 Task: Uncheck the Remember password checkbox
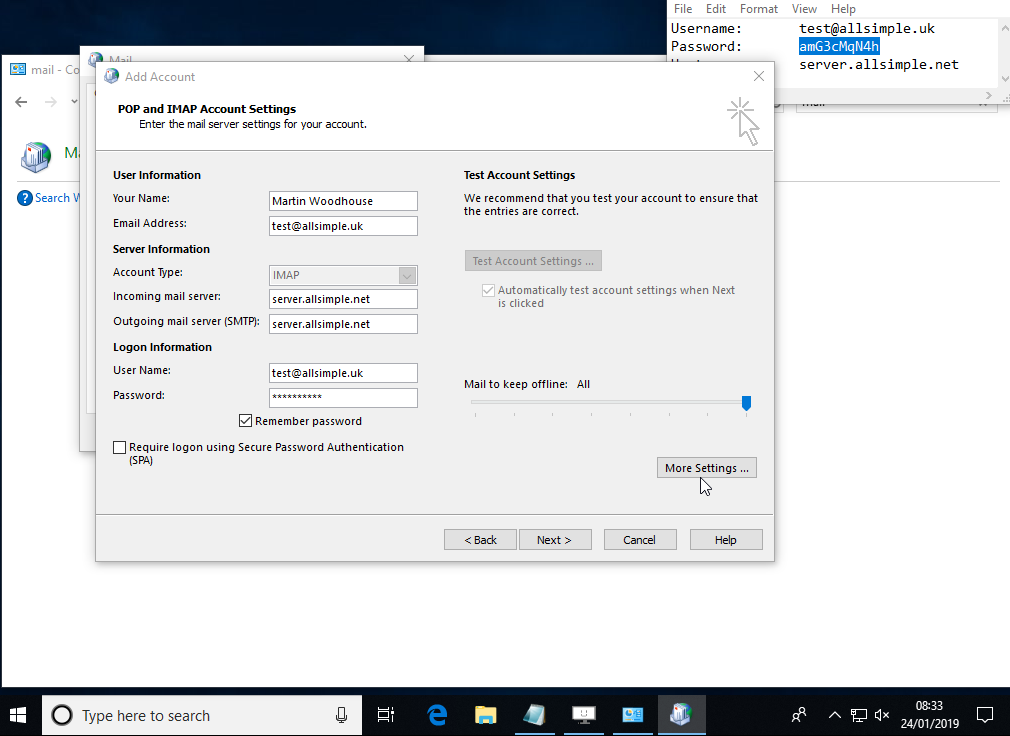click(x=246, y=421)
